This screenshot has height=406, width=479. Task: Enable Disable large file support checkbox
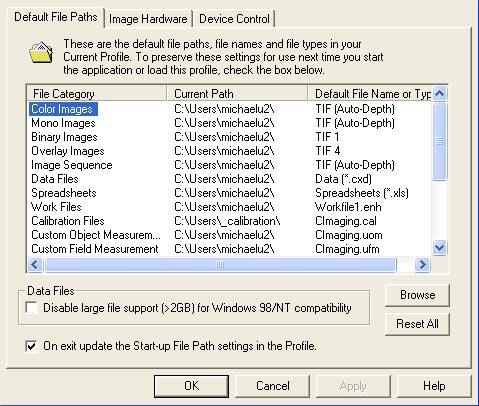click(31, 307)
